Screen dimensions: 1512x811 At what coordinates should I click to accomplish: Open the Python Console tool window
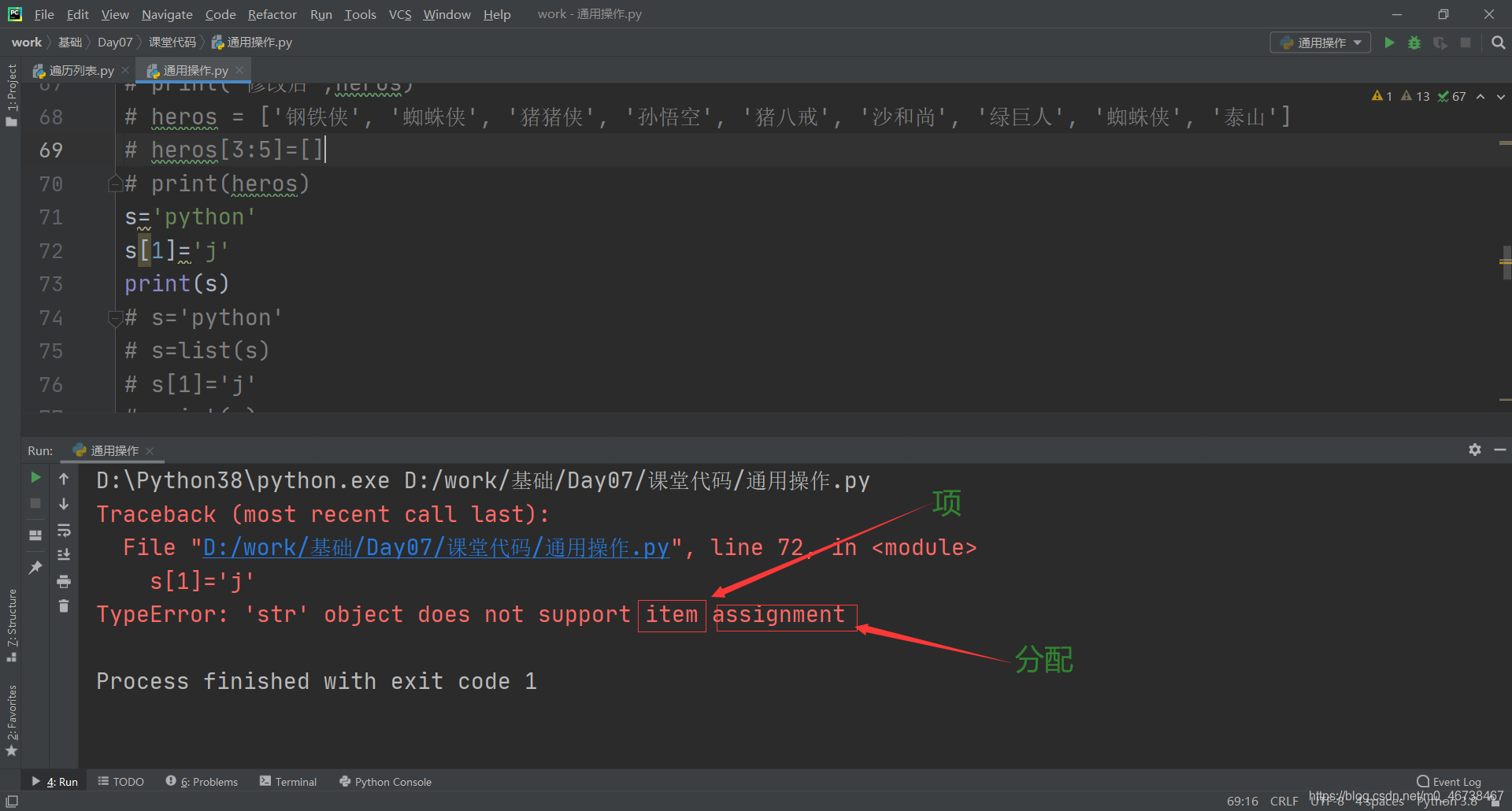(x=385, y=781)
